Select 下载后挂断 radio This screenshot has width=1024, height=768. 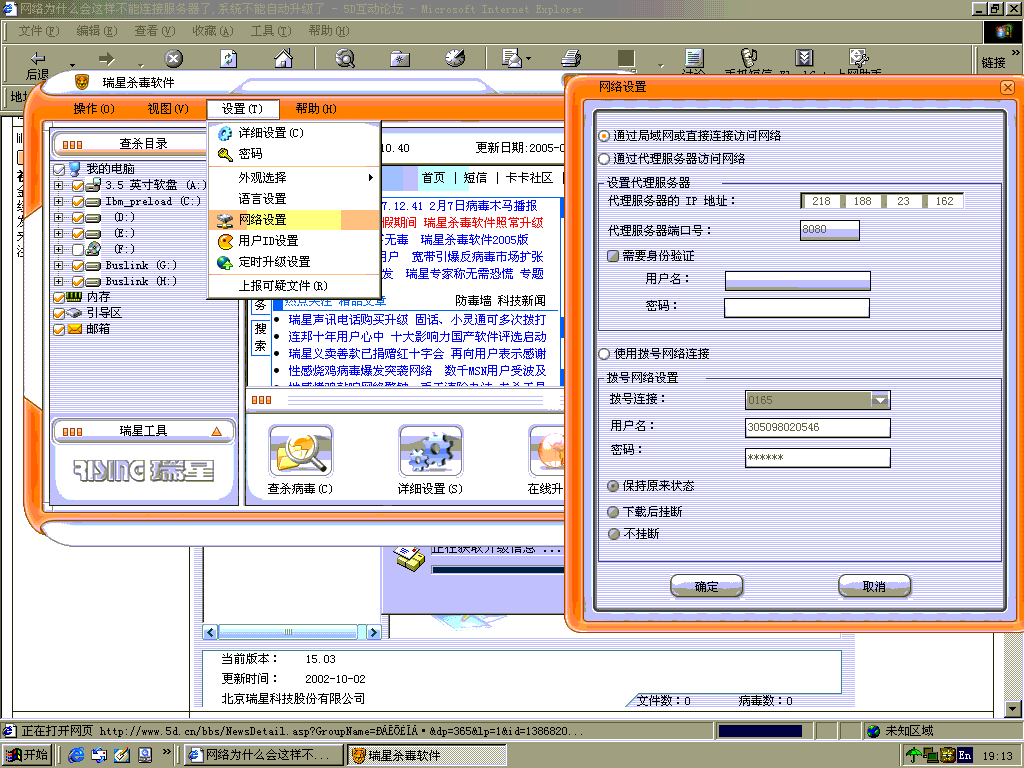pos(613,511)
